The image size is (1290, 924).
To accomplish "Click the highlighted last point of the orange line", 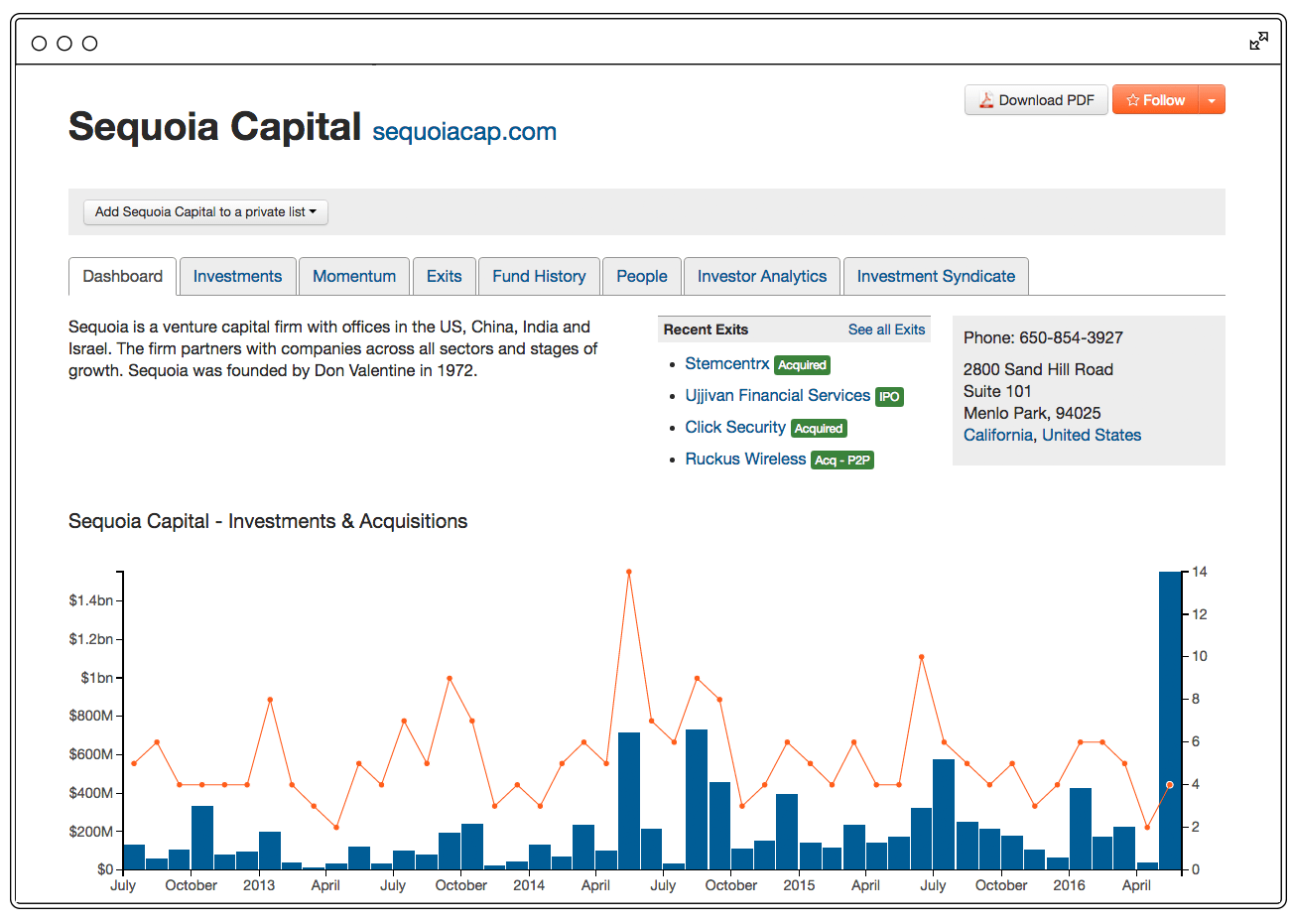I will point(1170,785).
